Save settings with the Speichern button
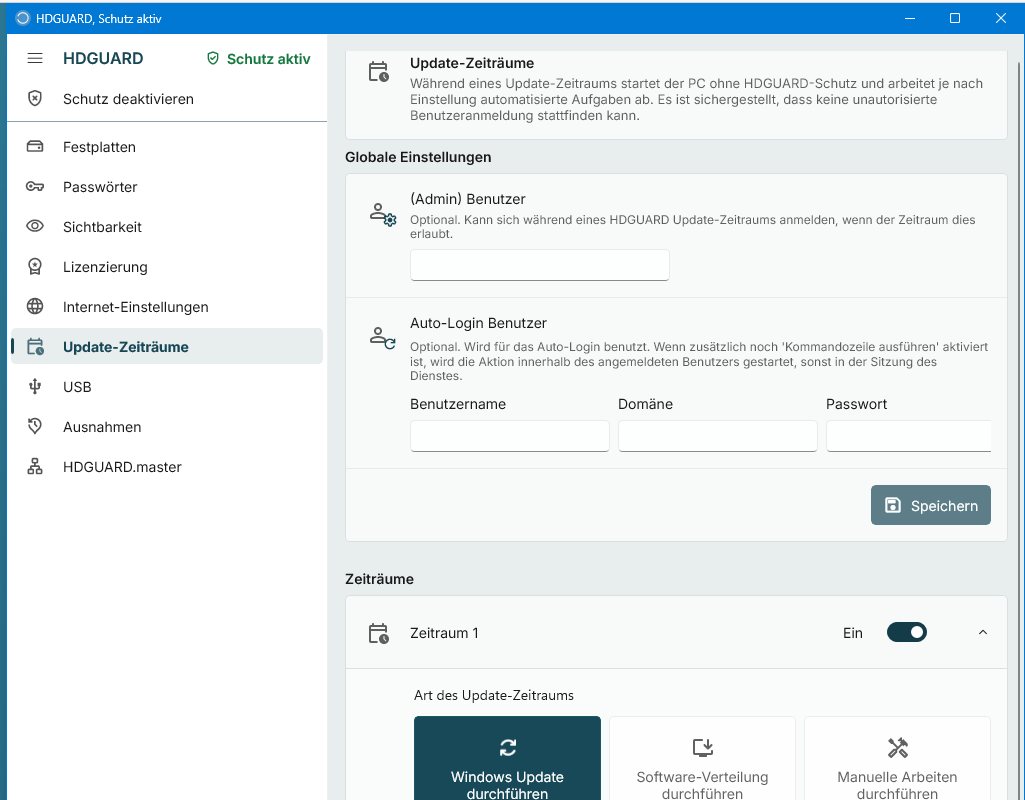 (930, 505)
